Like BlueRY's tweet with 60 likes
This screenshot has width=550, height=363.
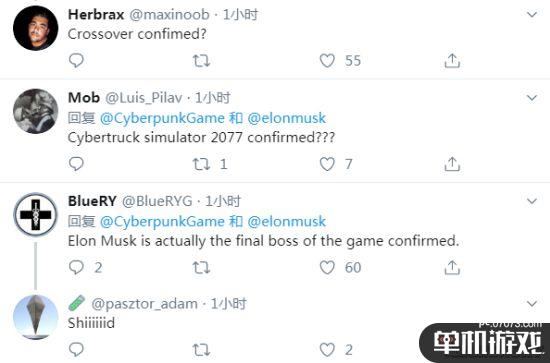point(327,268)
